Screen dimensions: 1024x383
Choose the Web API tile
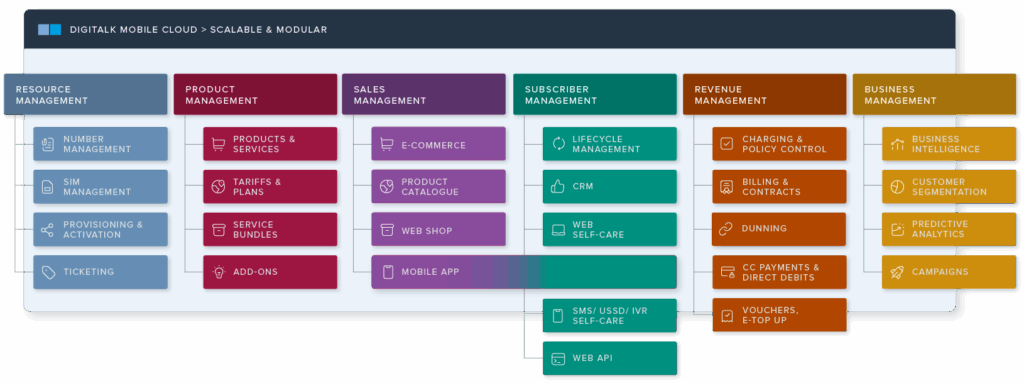click(x=609, y=358)
